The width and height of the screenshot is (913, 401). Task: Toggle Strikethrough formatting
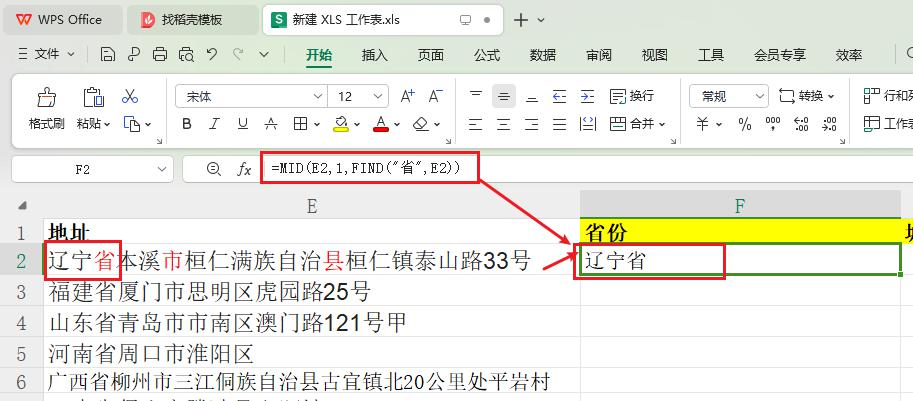271,124
